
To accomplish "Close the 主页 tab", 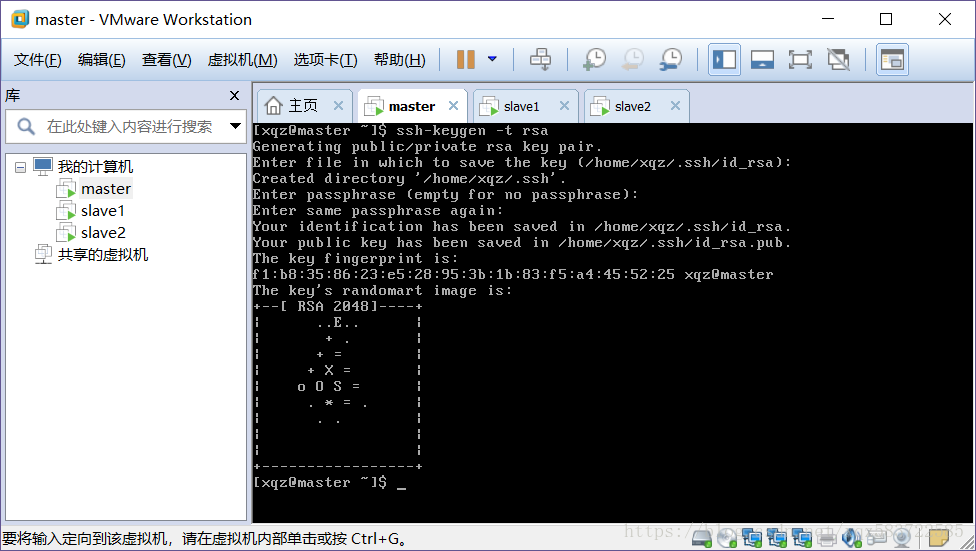I will tap(338, 106).
